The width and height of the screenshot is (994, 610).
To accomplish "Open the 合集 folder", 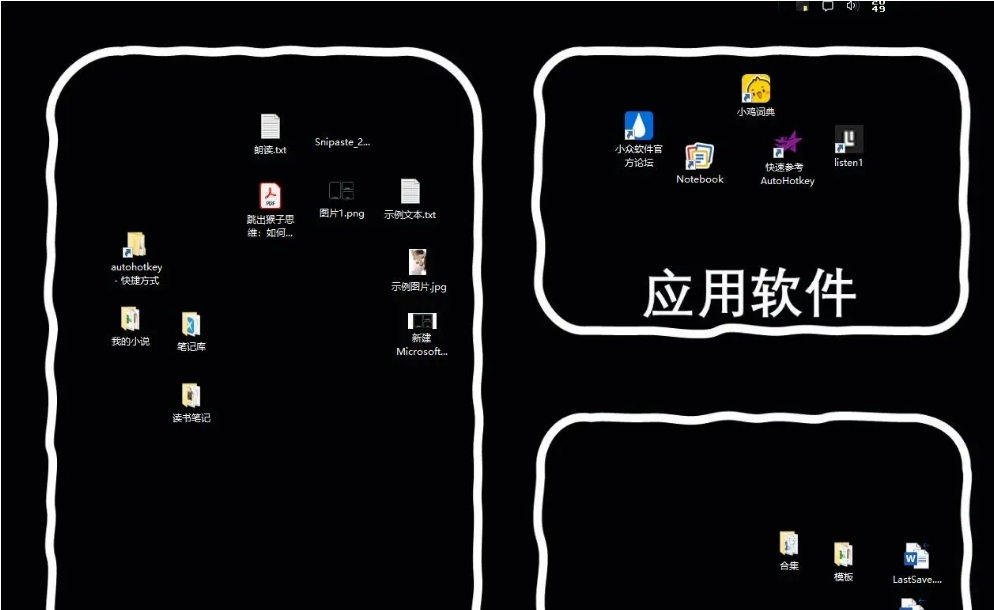I will click(x=788, y=543).
